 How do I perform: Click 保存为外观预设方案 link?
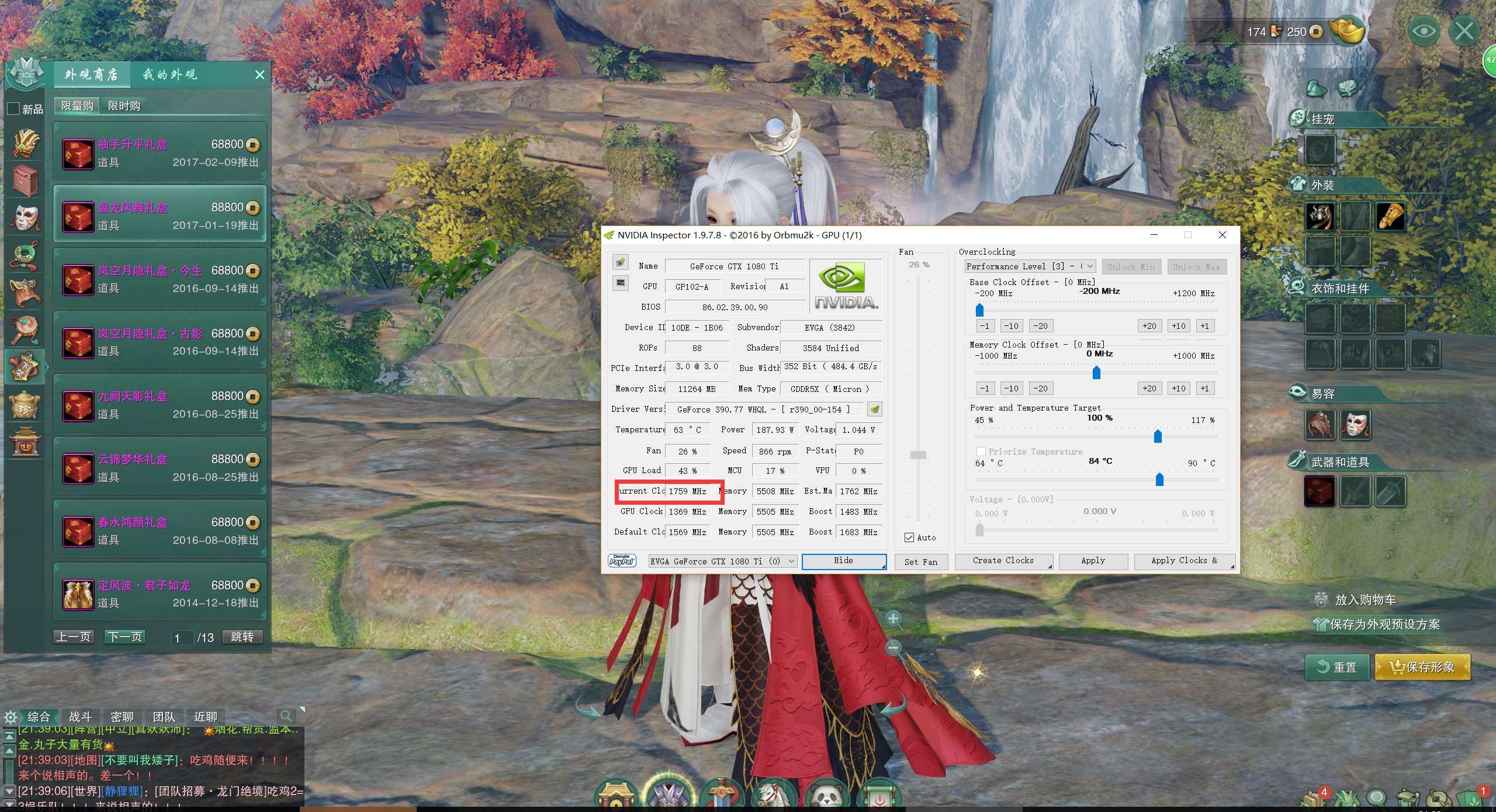tap(1376, 624)
